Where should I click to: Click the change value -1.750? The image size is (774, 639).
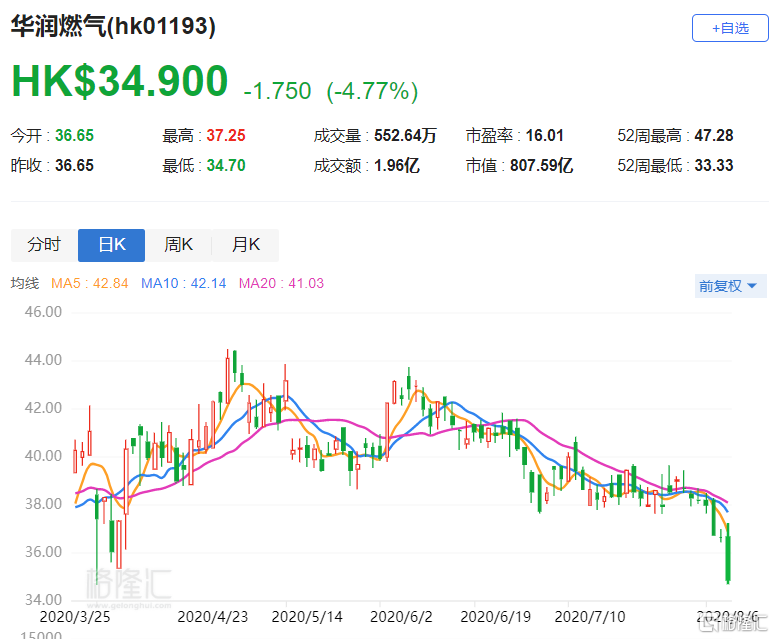277,91
